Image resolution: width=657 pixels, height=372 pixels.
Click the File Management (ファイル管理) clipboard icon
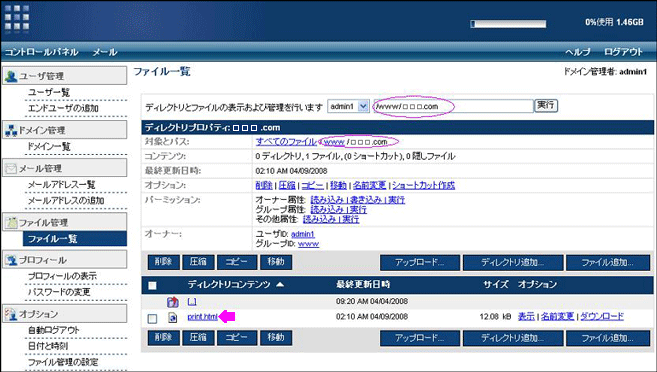[x=11, y=222]
